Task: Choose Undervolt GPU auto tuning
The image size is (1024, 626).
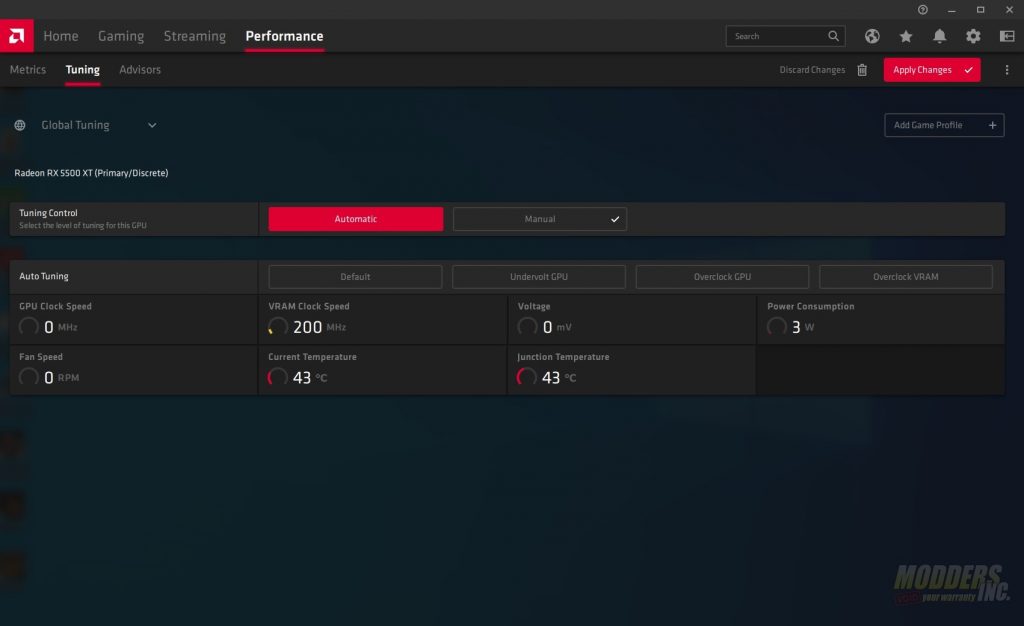Action: pos(539,277)
